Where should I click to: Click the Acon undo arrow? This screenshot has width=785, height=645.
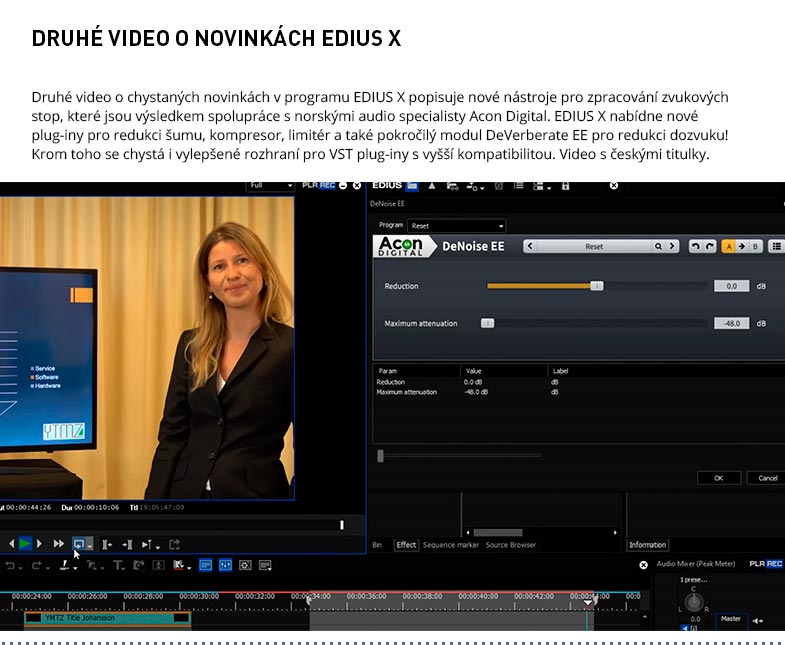pos(695,246)
